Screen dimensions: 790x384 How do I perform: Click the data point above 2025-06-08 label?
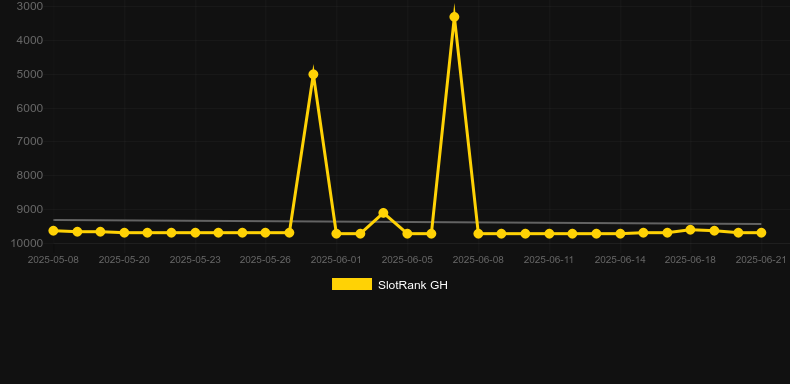tap(478, 234)
